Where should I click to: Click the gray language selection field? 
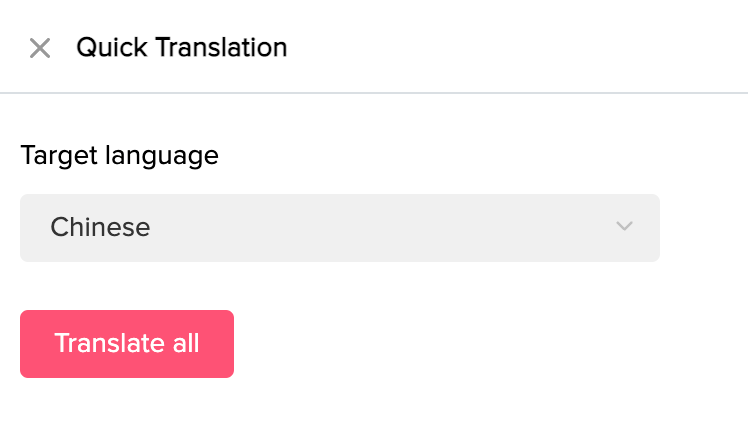[340, 228]
